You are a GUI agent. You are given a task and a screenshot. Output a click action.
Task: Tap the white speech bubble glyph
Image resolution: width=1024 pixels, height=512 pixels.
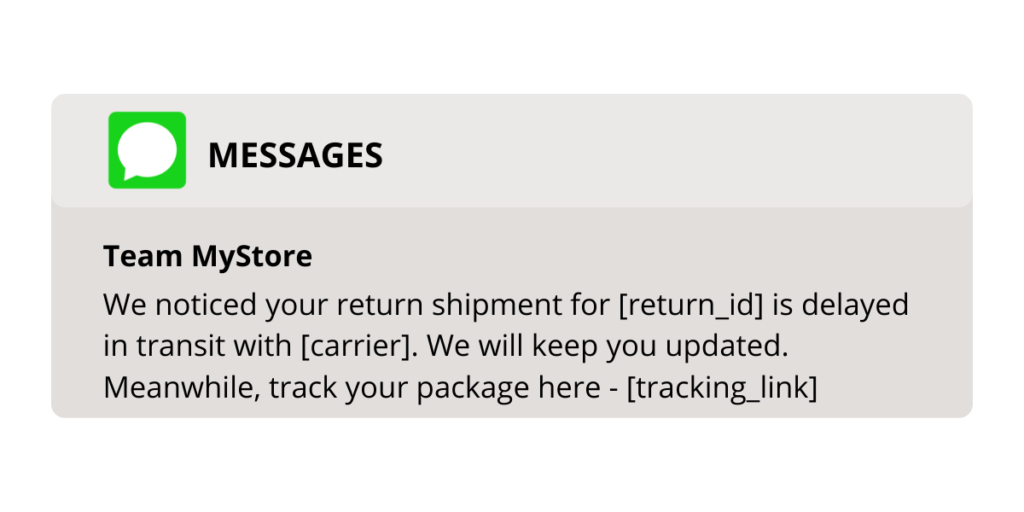[x=147, y=151]
